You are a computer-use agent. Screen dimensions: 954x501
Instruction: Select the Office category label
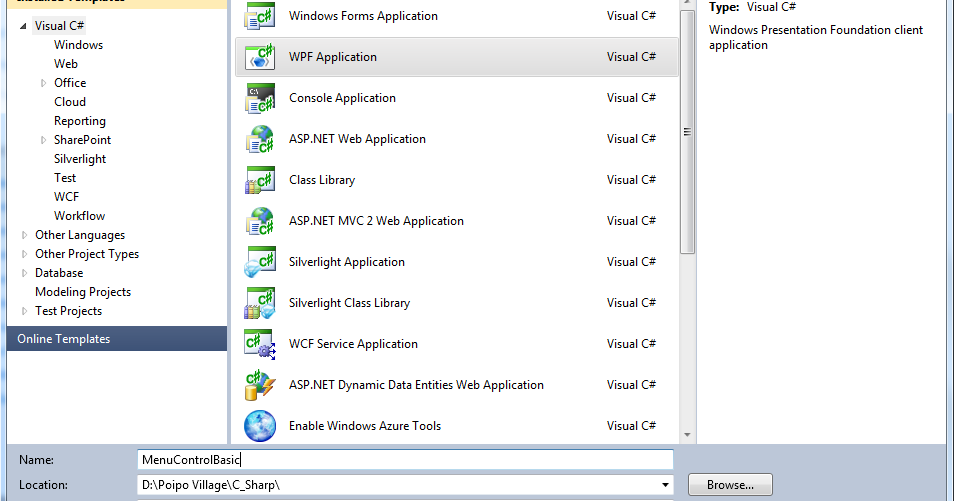[x=70, y=83]
